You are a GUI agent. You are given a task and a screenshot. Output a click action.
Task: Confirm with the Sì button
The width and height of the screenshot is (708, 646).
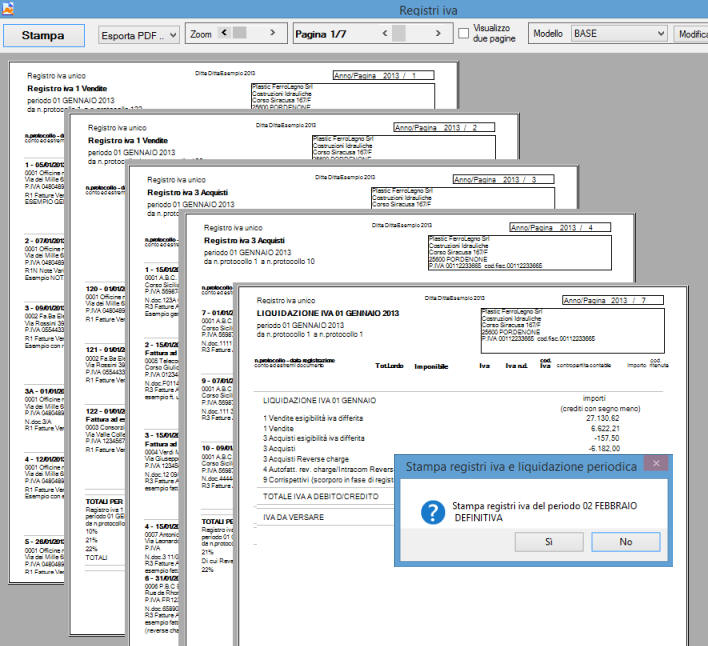[549, 542]
